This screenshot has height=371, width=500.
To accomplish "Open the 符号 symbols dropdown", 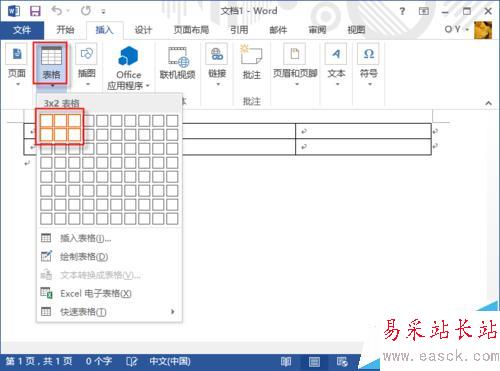I will 368,65.
